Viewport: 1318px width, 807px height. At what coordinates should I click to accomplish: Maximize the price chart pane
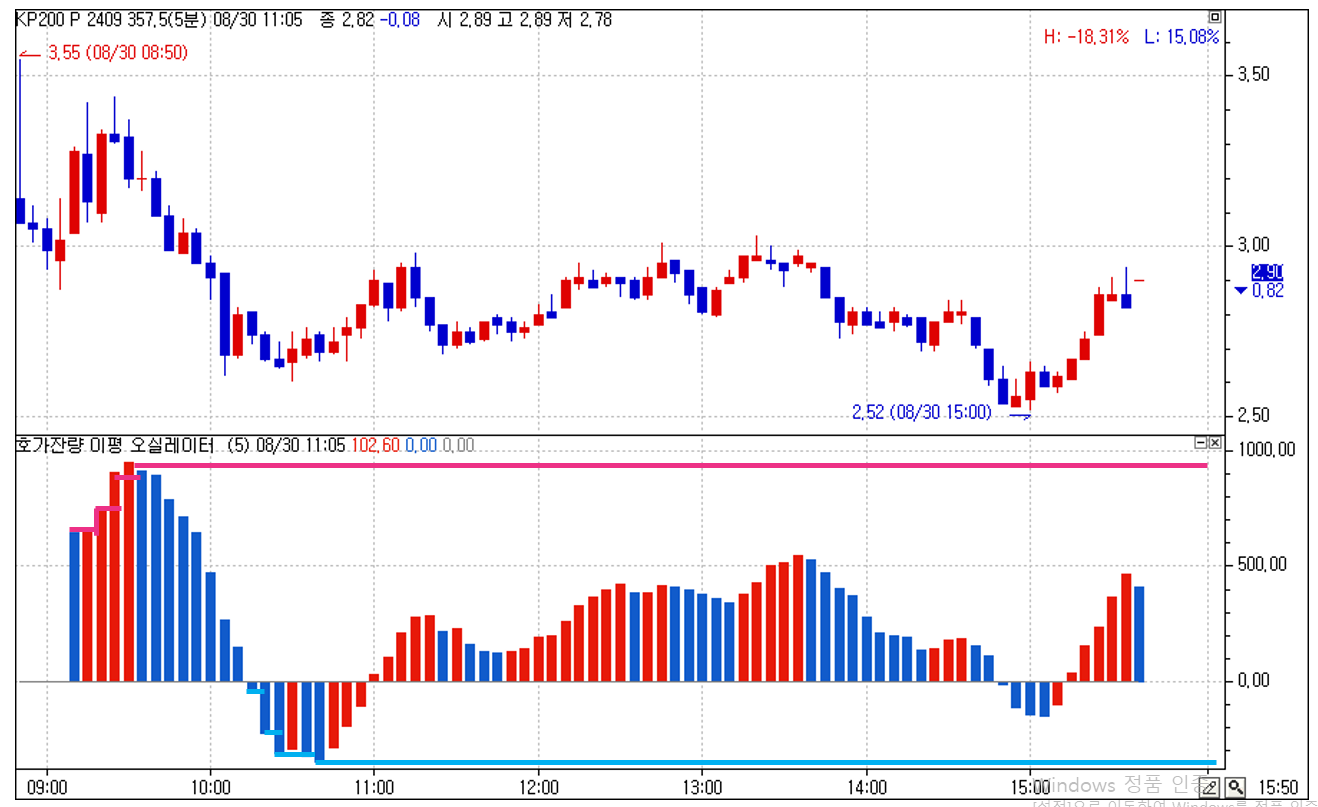tap(1215, 17)
